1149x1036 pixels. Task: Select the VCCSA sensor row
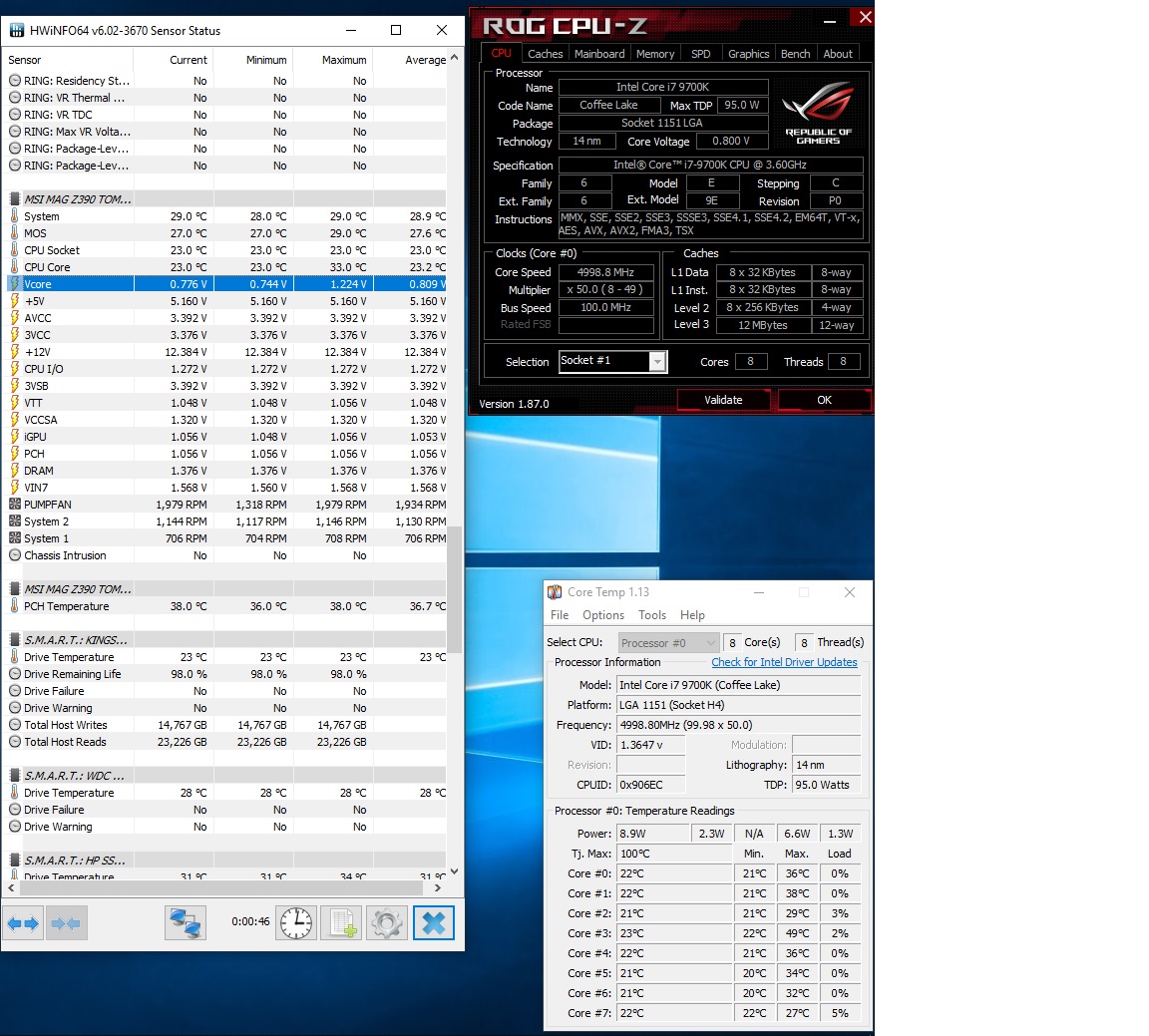[224, 420]
